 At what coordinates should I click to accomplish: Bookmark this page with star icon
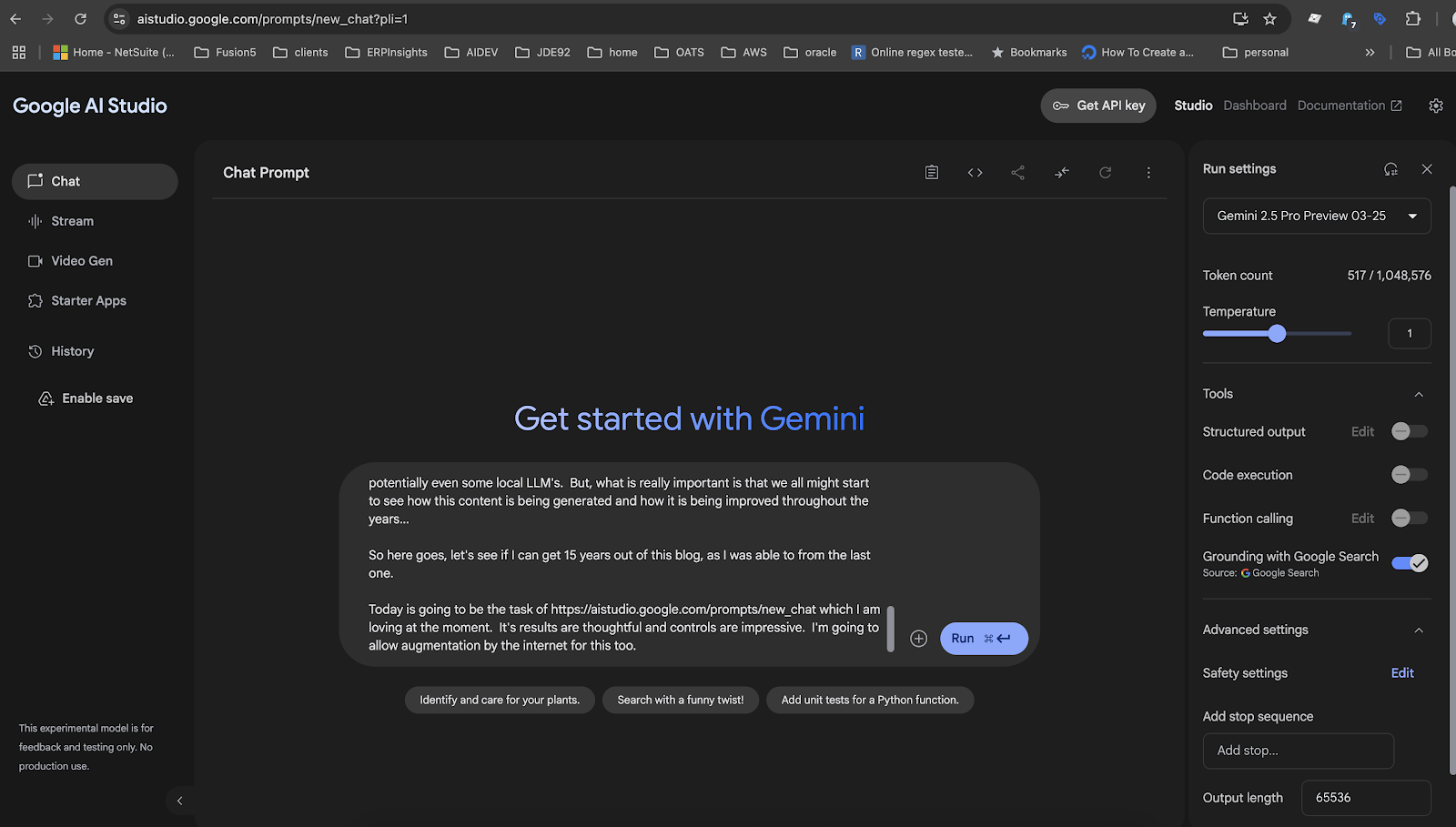[x=1269, y=18]
